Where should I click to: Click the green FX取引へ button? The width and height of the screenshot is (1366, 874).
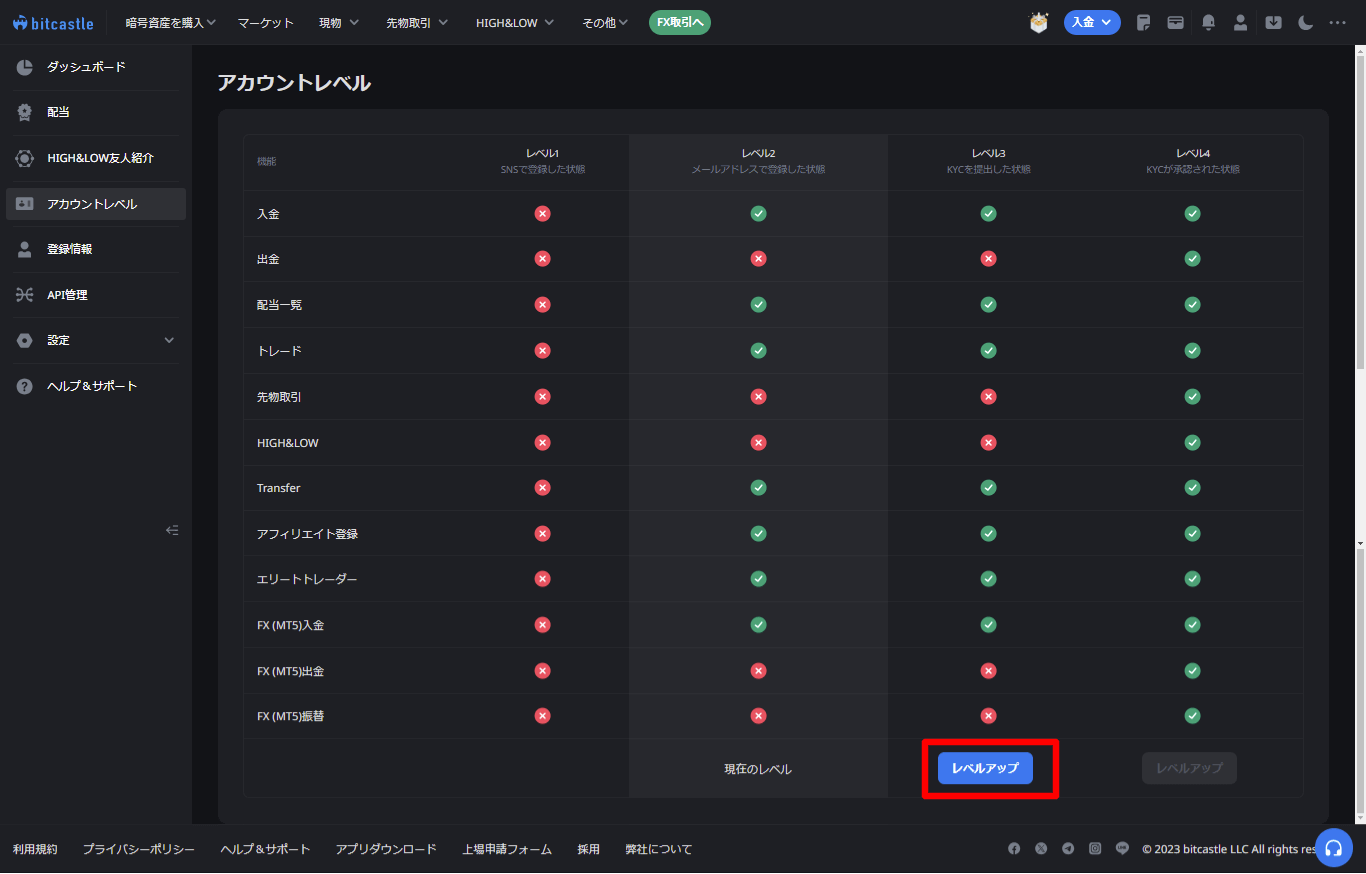(x=679, y=22)
